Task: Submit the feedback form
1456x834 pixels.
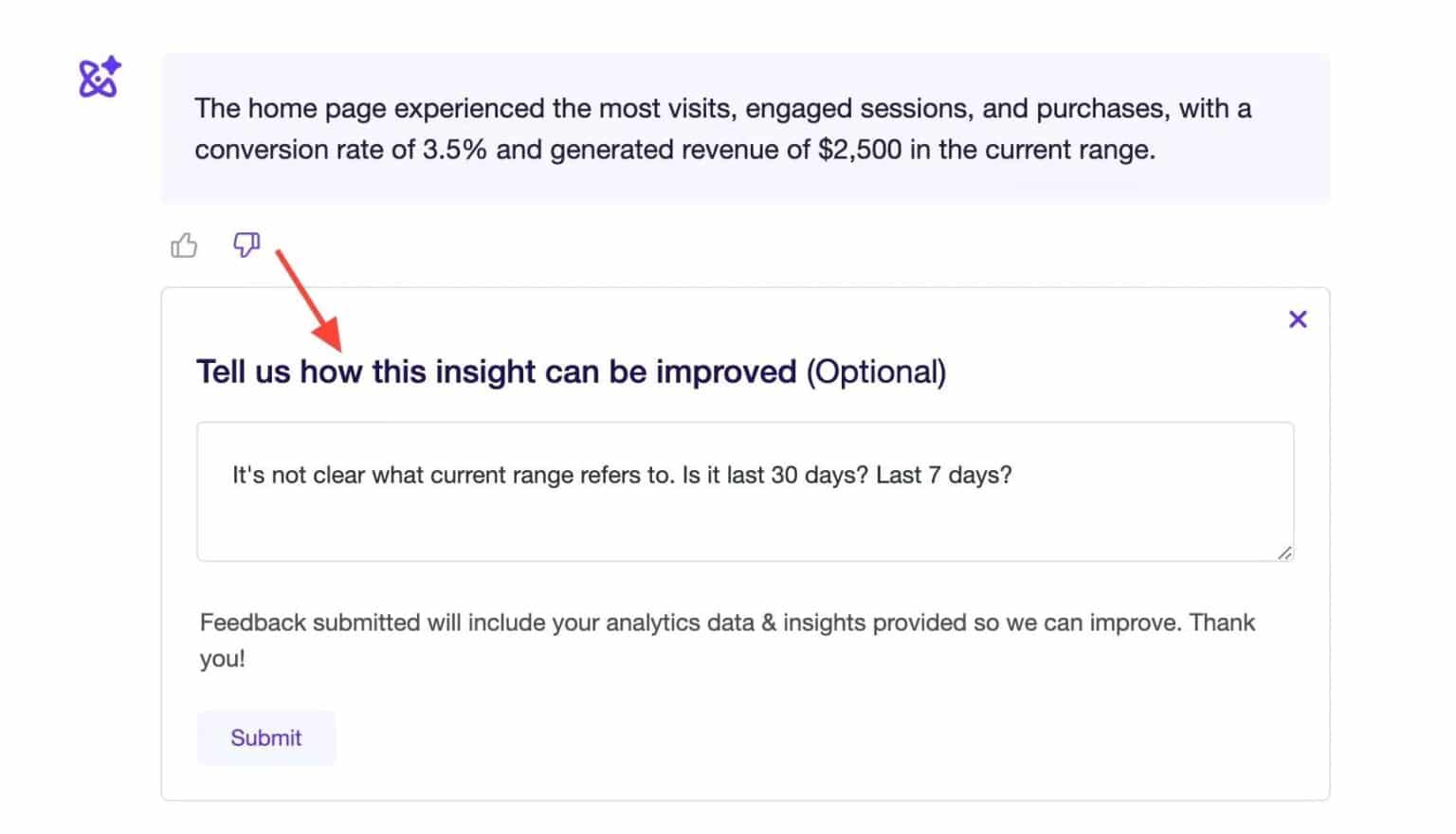Action: click(266, 737)
